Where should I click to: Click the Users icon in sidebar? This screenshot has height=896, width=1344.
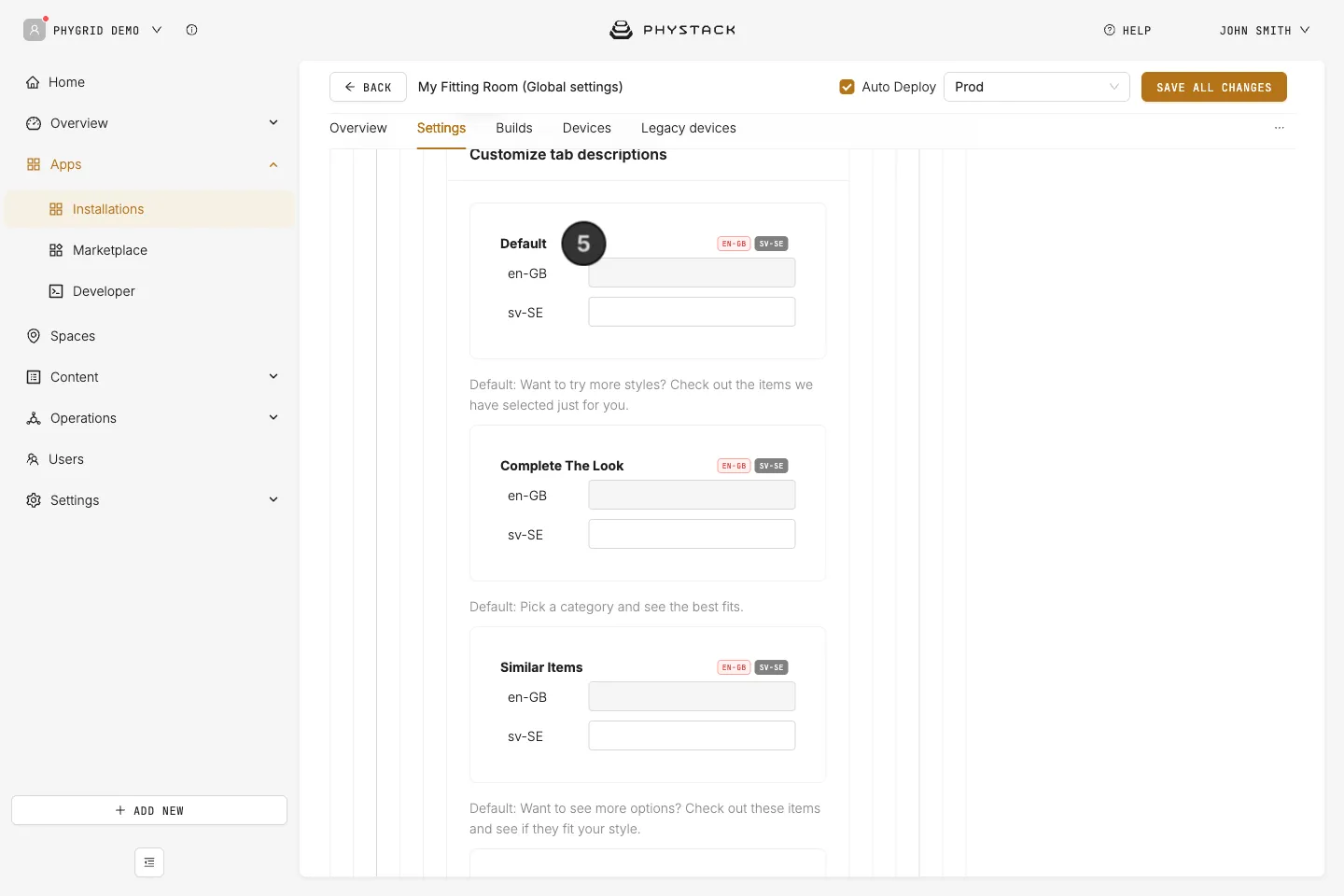(x=33, y=459)
